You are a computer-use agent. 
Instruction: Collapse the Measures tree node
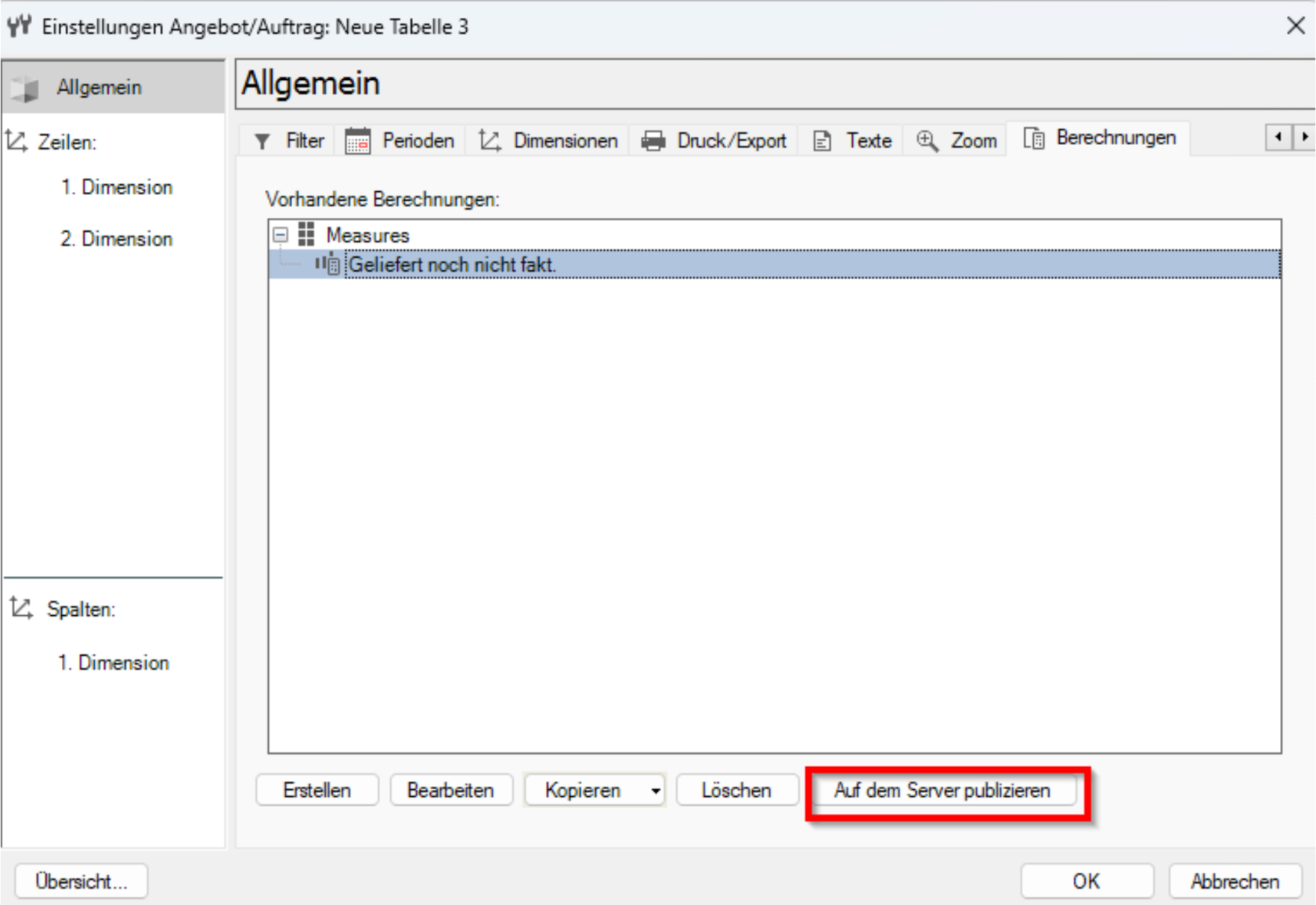tap(280, 234)
